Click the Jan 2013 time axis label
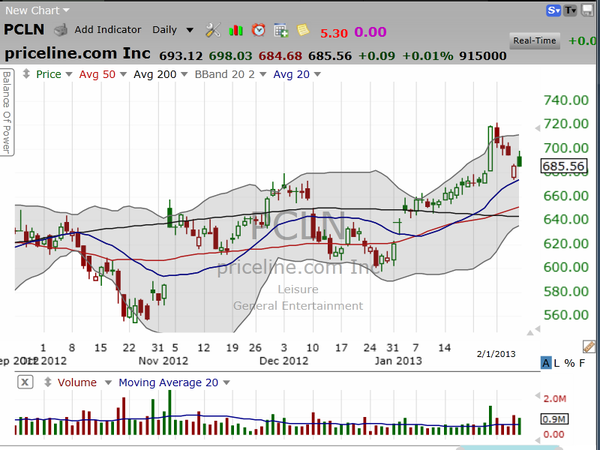The image size is (600, 450). coord(398,361)
